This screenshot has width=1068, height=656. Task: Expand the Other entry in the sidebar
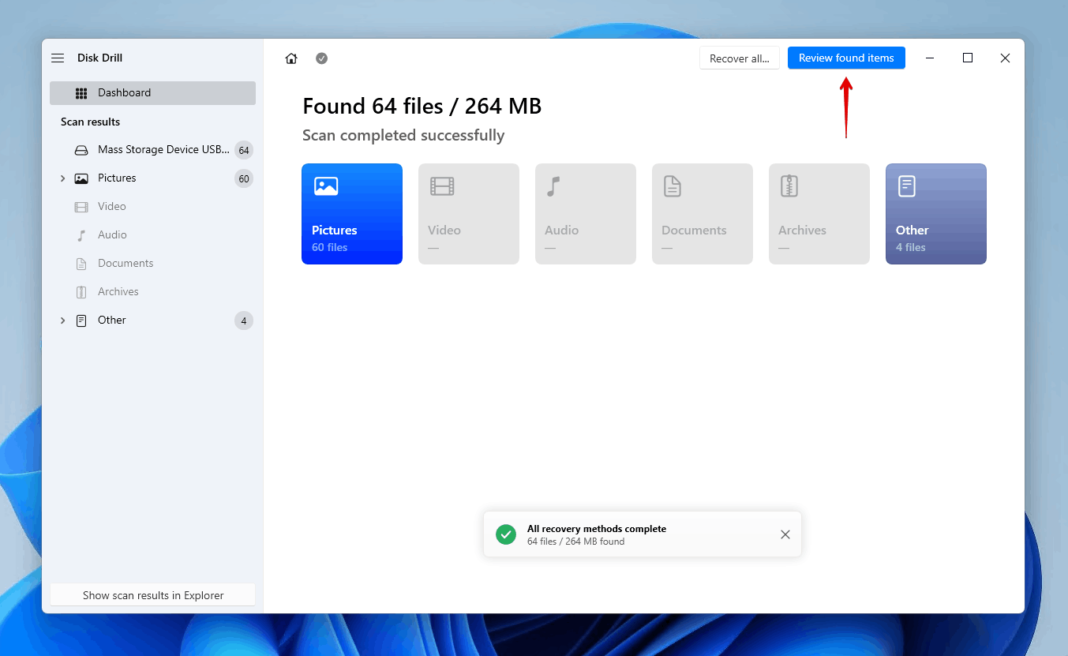click(63, 320)
